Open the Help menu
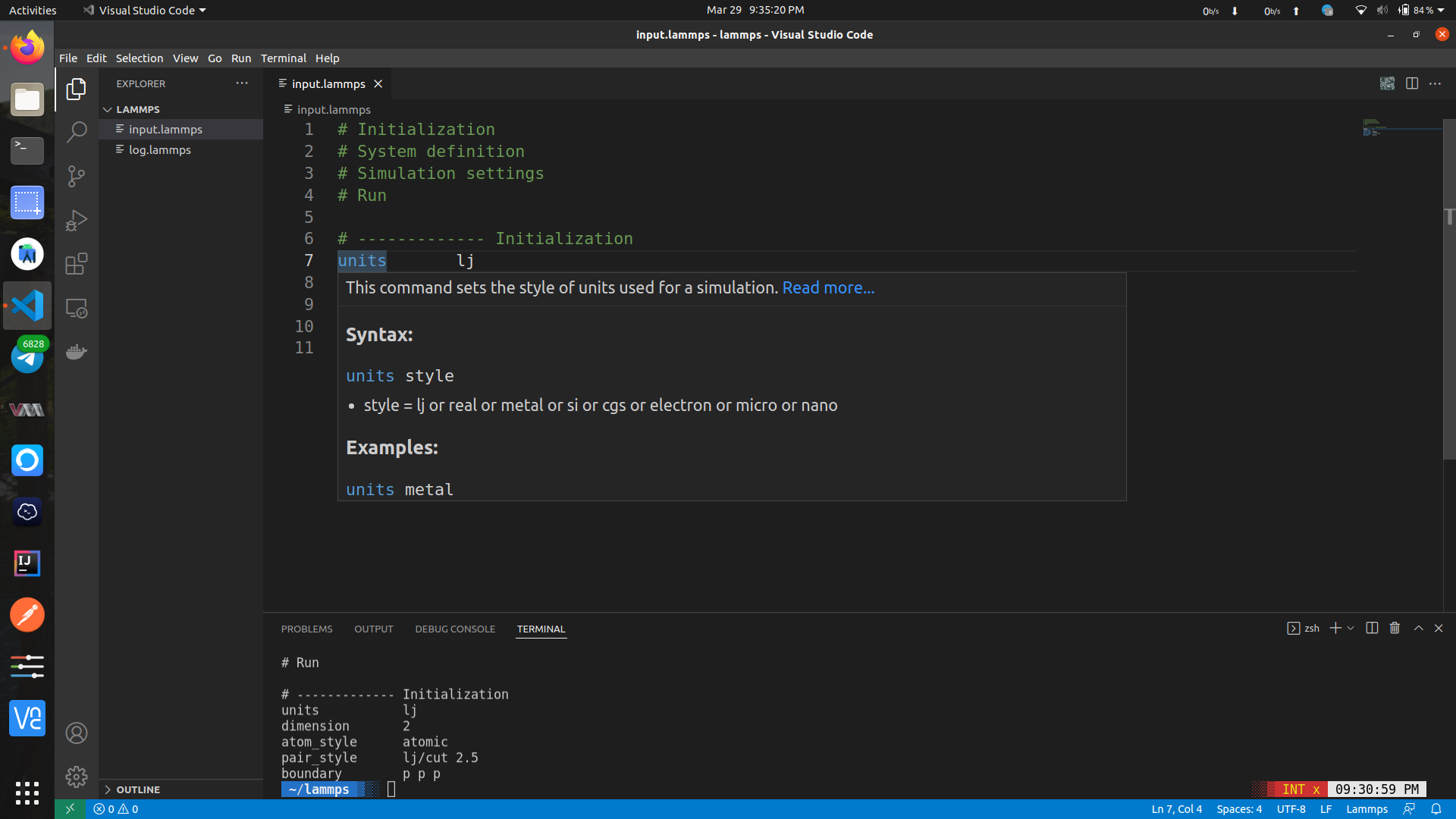1456x819 pixels. (327, 58)
